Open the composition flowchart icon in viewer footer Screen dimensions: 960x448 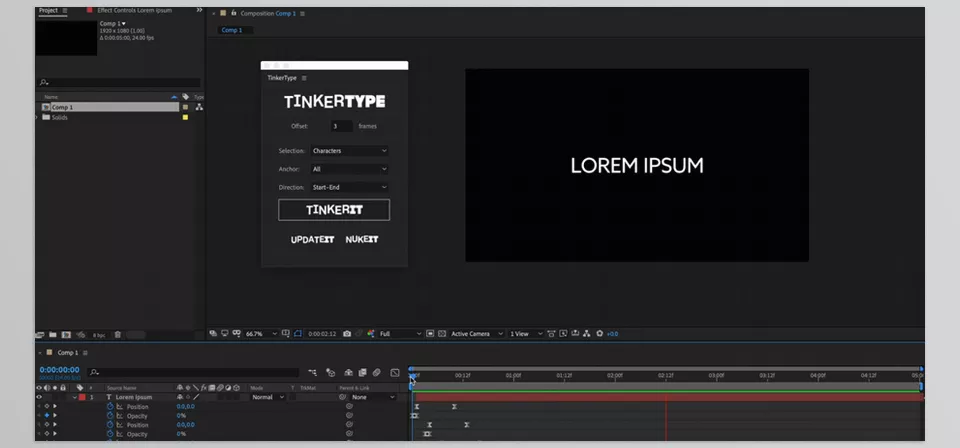[x=587, y=334]
